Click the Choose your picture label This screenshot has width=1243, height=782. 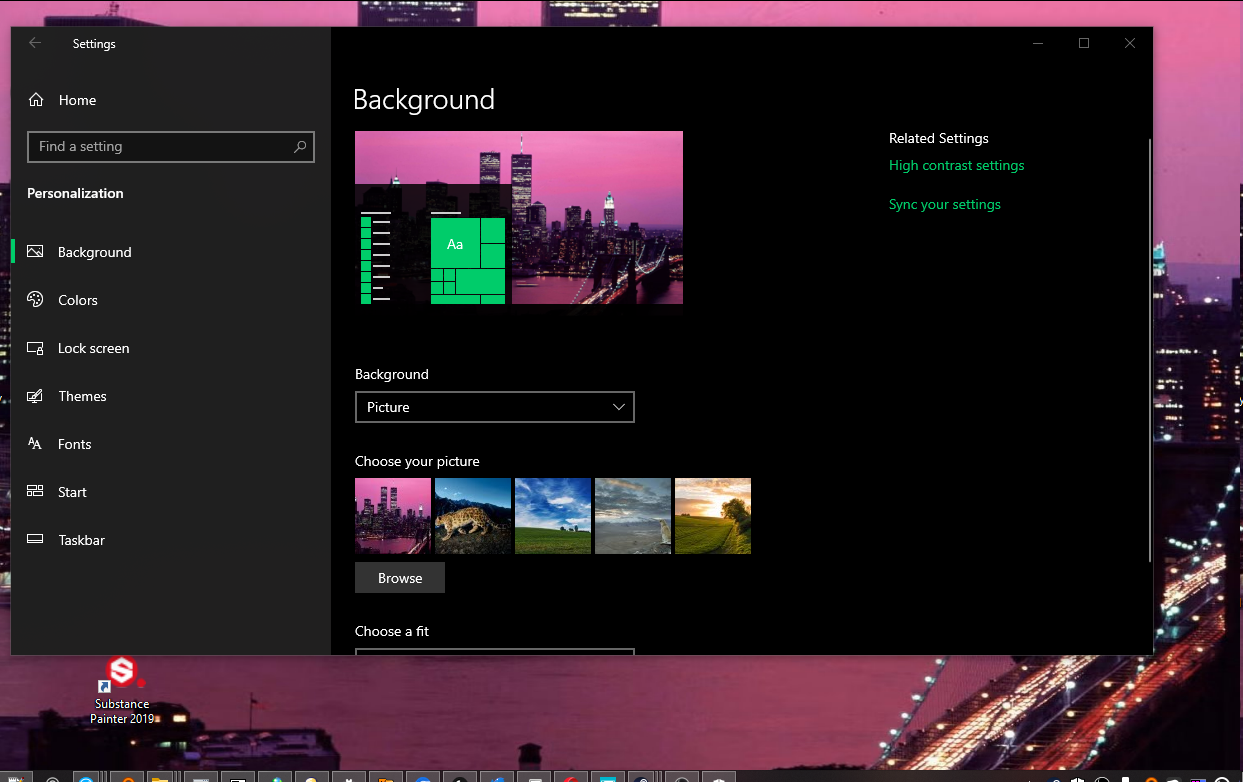pos(417,461)
